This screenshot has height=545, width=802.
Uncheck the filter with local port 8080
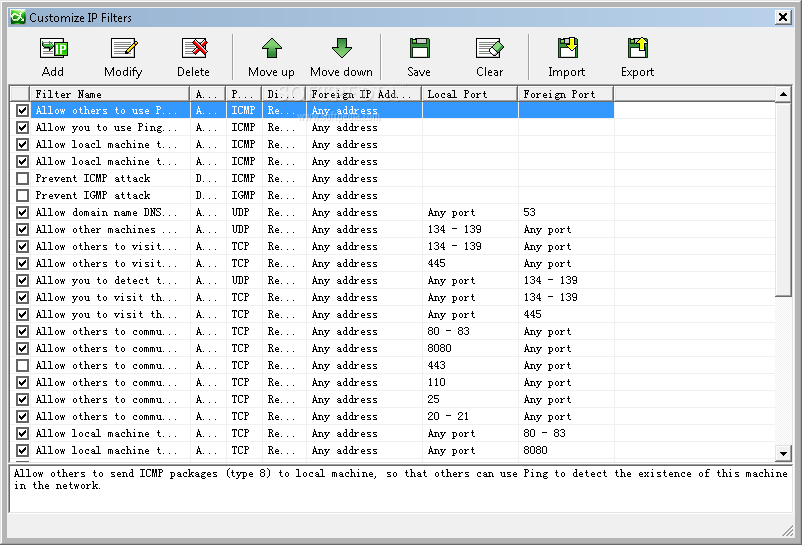pyautogui.click(x=22, y=349)
